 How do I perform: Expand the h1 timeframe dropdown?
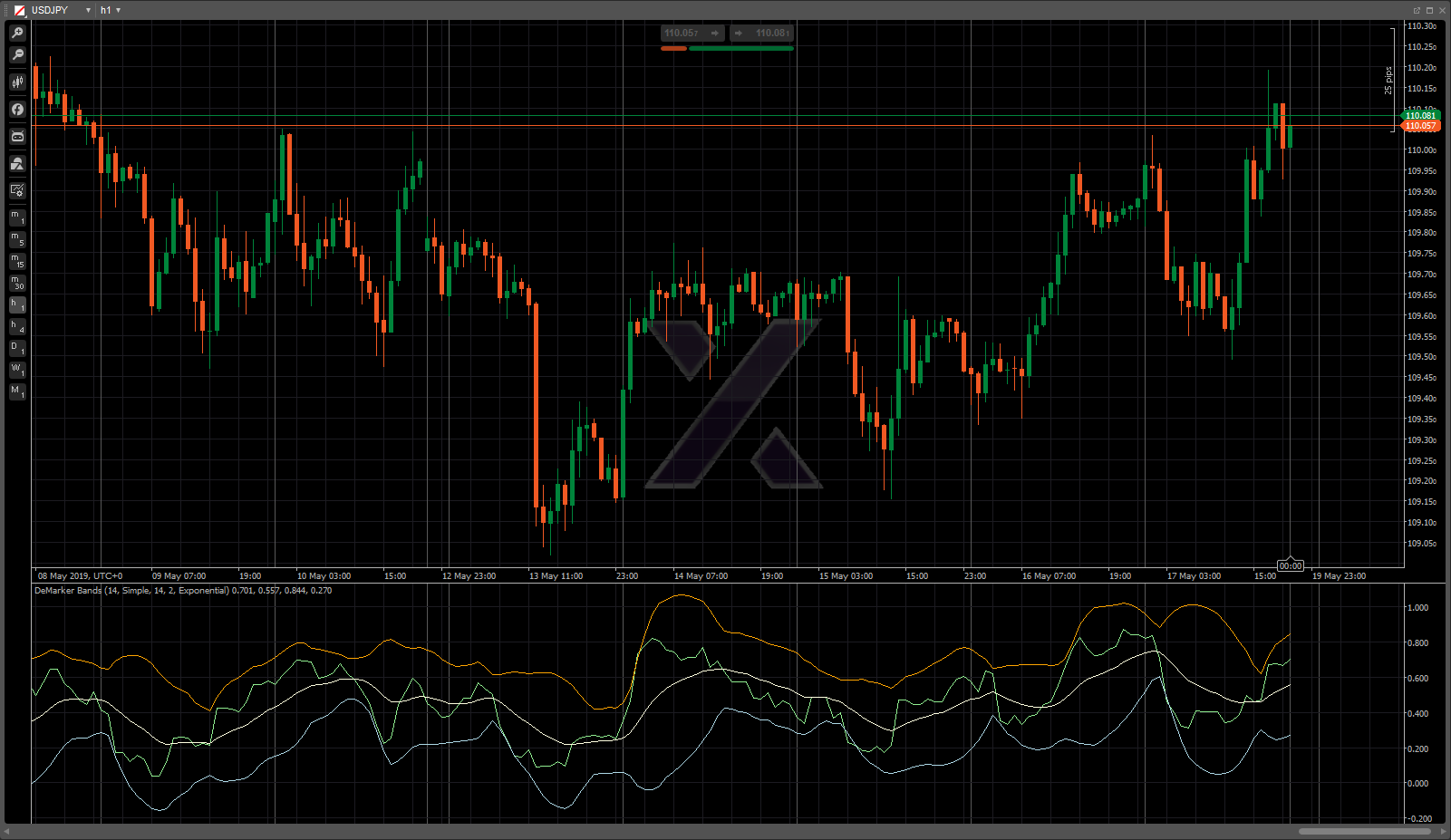click(118, 10)
